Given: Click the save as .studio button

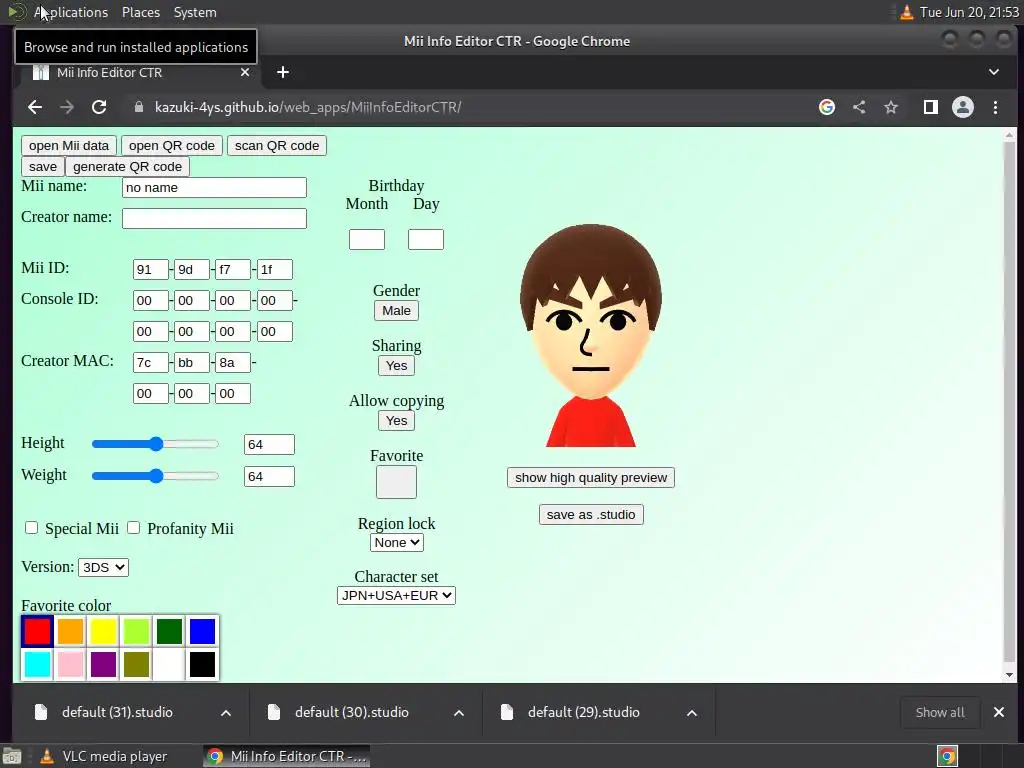Looking at the screenshot, I should pos(591,515).
